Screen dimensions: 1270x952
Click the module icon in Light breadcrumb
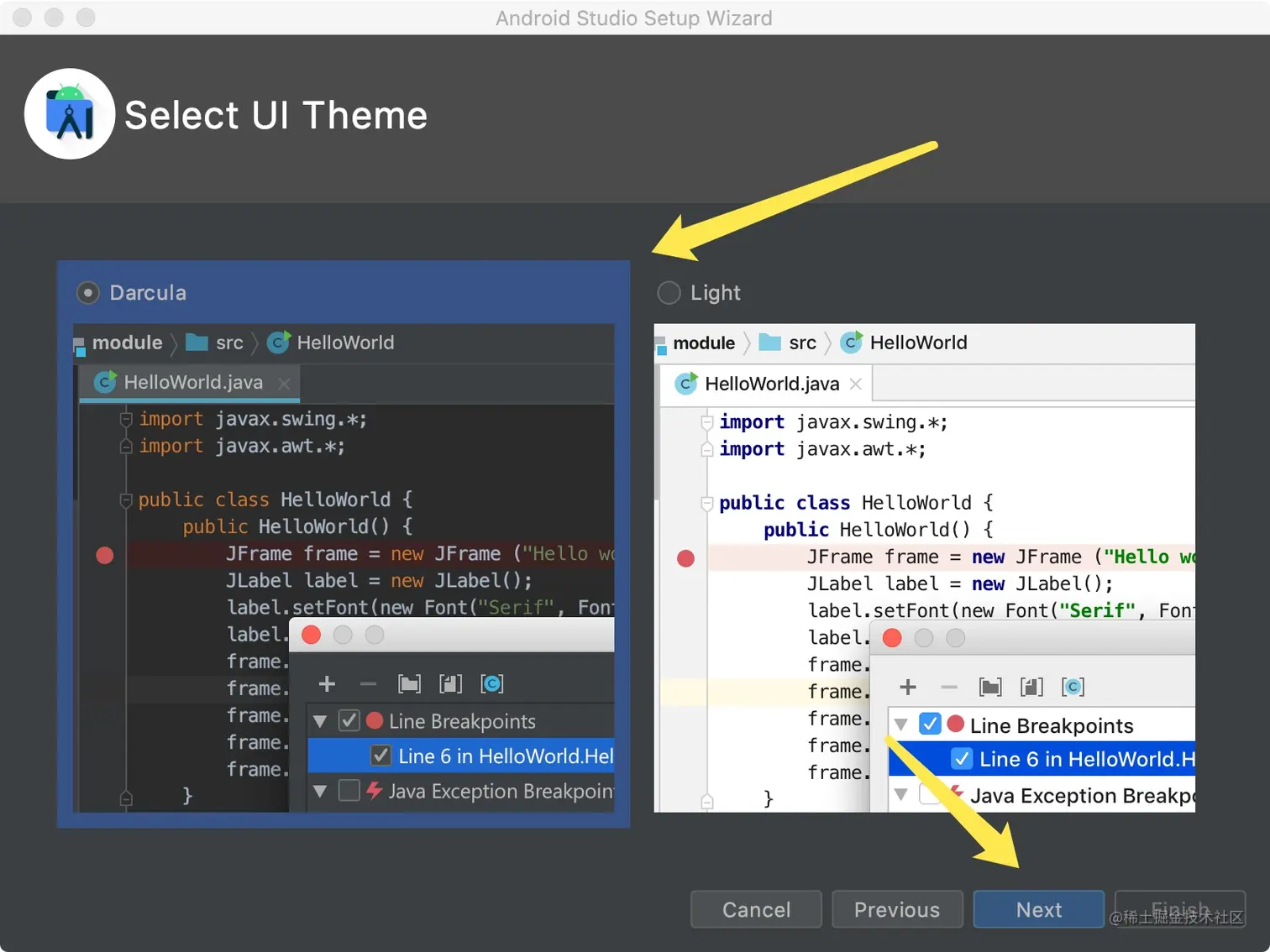coord(661,346)
